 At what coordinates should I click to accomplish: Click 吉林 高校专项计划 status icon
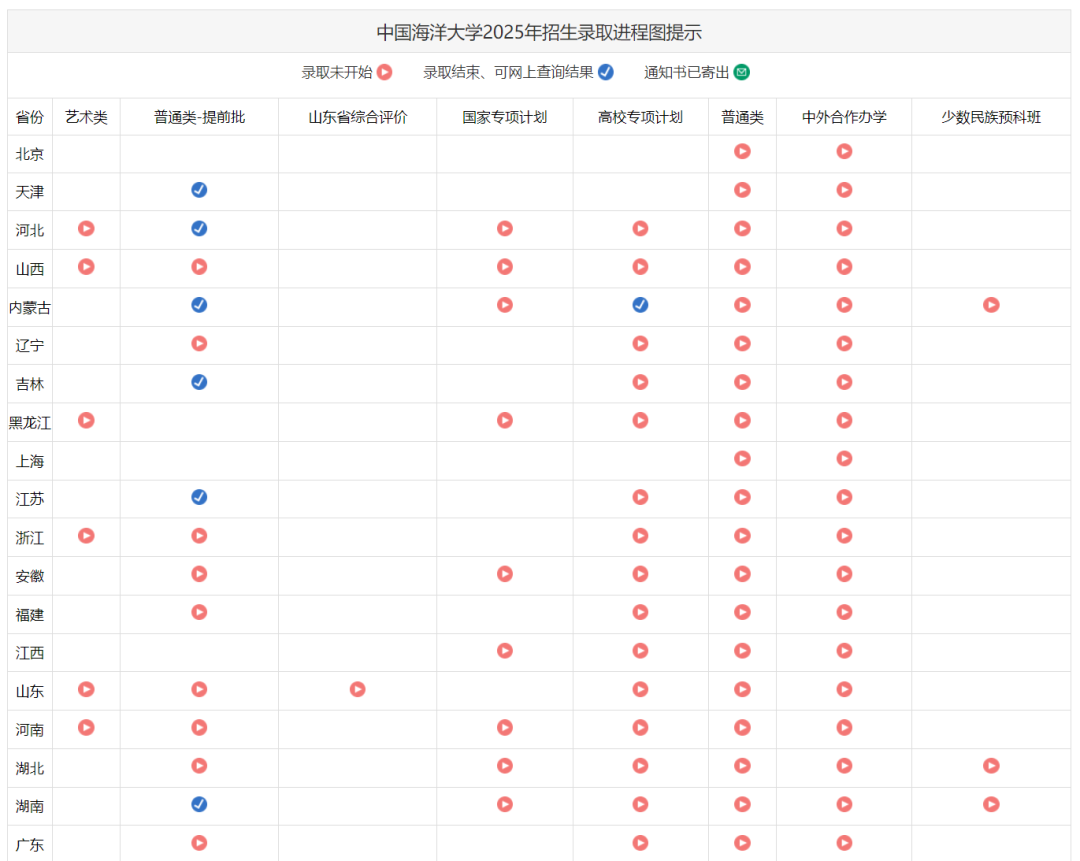click(641, 382)
